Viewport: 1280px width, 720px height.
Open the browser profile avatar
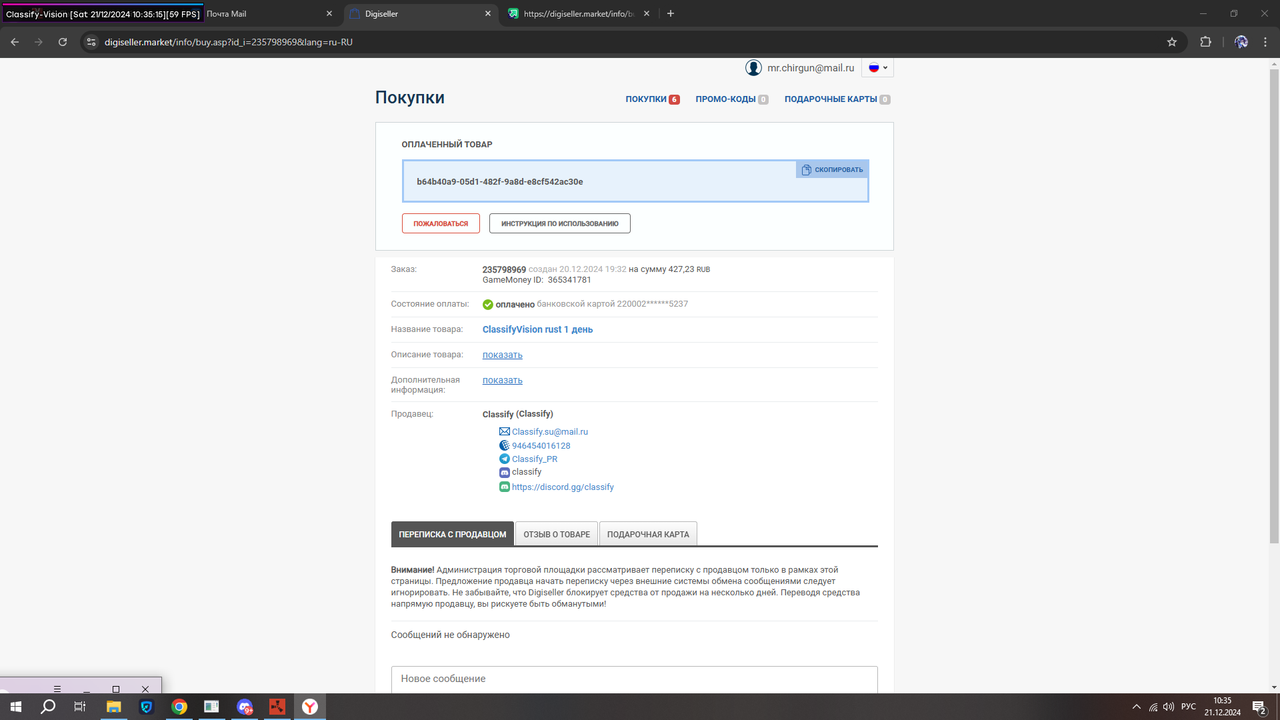pos(1241,42)
